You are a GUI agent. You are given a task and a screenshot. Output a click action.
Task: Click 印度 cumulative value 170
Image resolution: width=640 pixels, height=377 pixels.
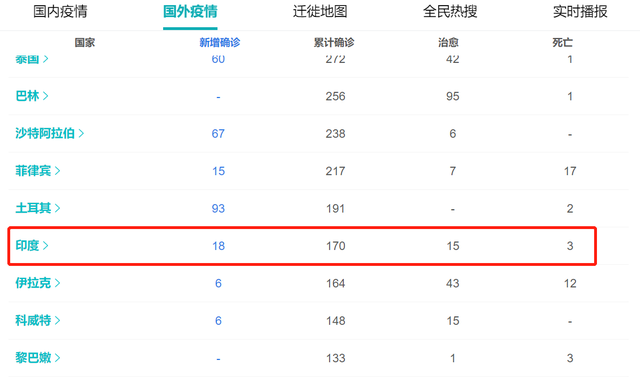click(x=336, y=246)
